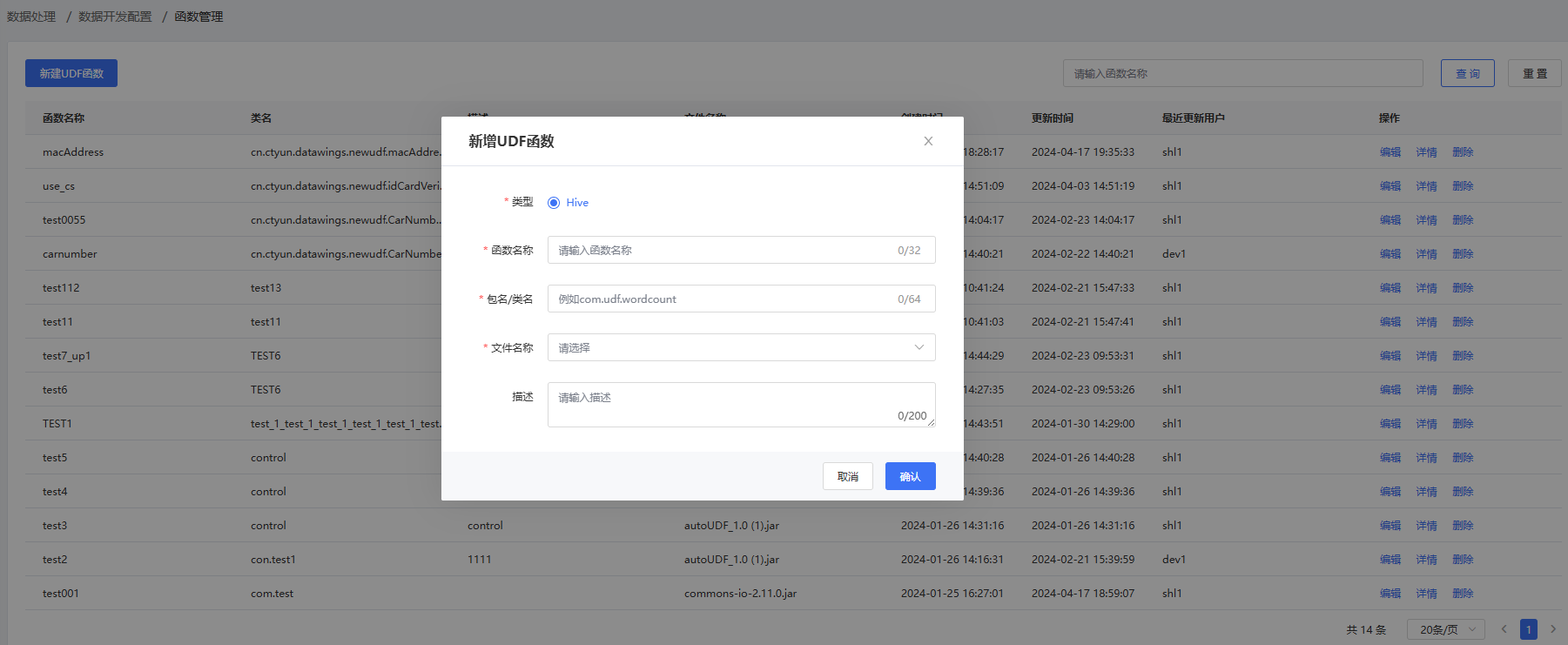The image size is (1568, 645).
Task: Open the 数据处理 breadcrumb
Action: 31,17
